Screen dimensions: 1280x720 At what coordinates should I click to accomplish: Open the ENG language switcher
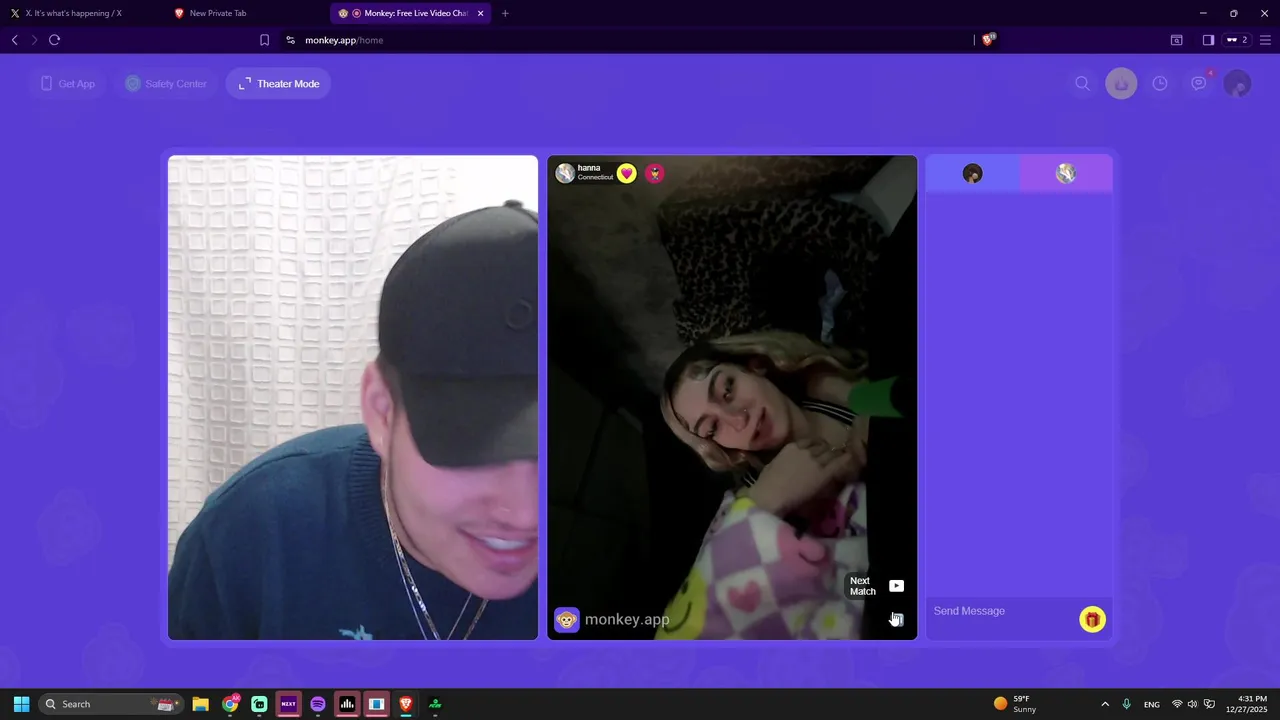1152,704
